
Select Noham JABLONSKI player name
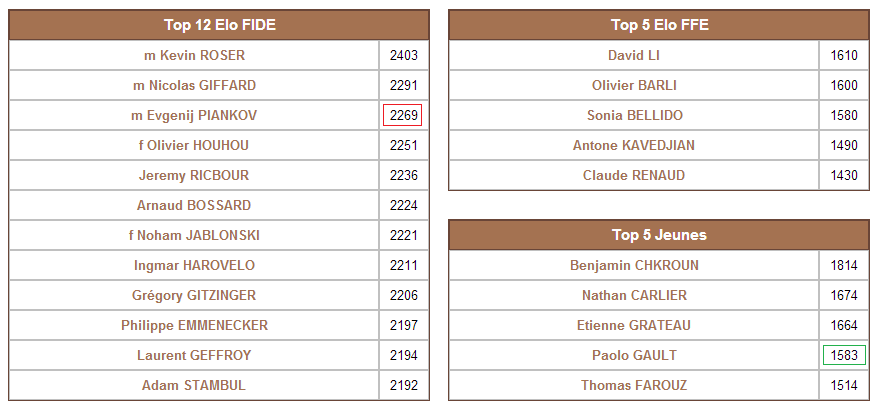(x=194, y=236)
